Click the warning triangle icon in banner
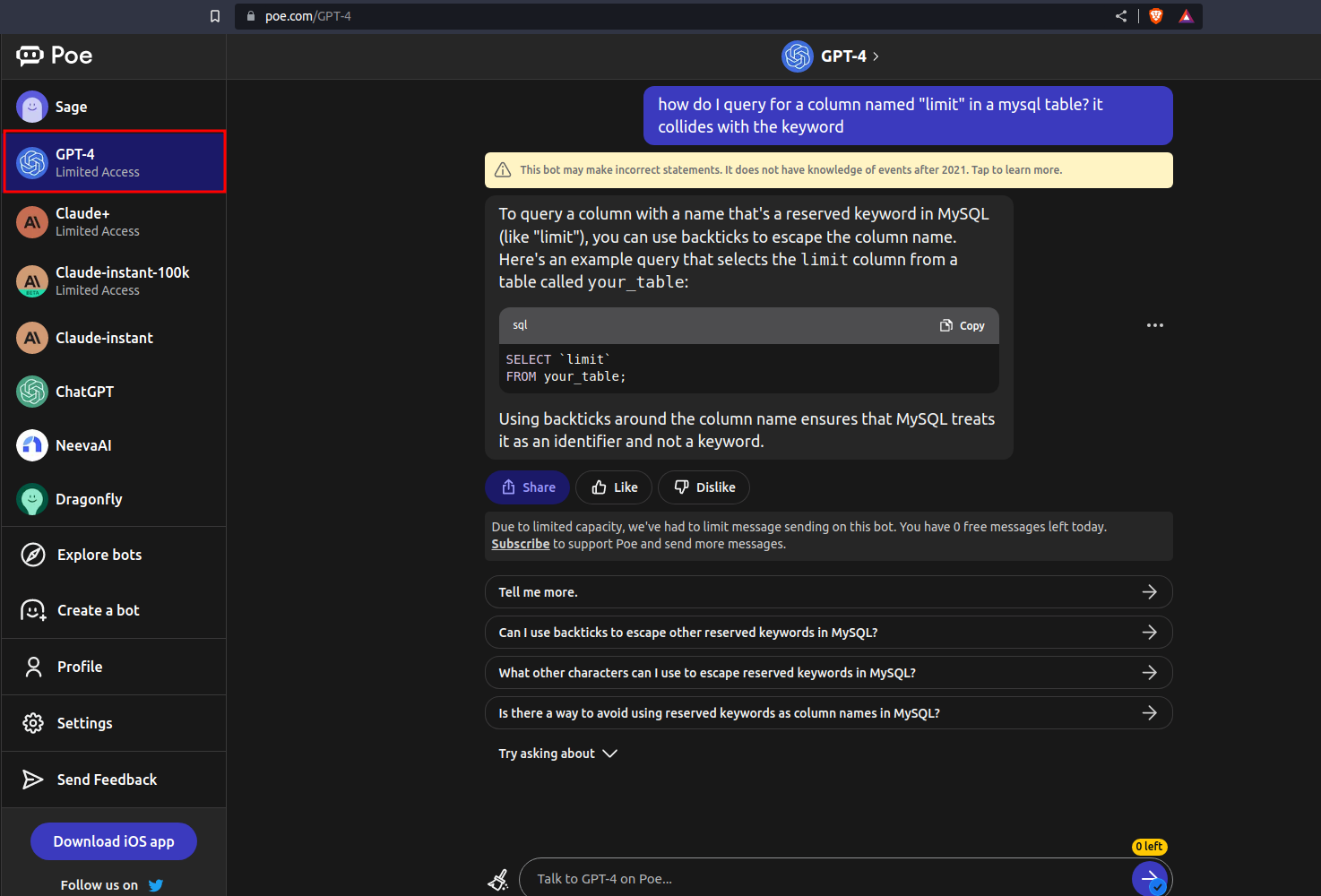Image resolution: width=1321 pixels, height=896 pixels. (503, 170)
